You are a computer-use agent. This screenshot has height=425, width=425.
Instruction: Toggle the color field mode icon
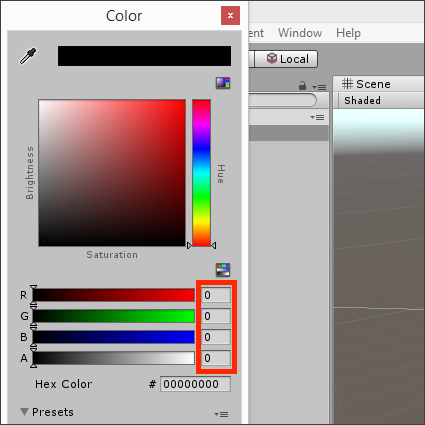click(x=223, y=83)
